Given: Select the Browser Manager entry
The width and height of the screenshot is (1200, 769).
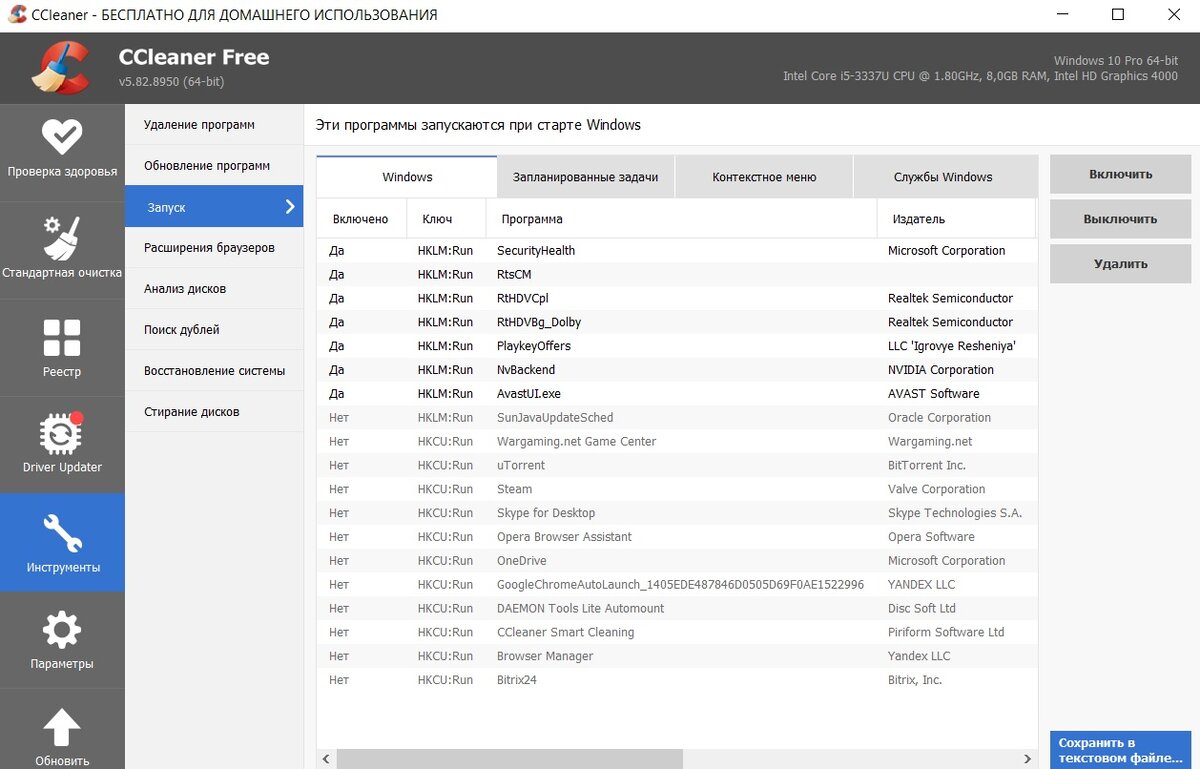Looking at the screenshot, I should pyautogui.click(x=677, y=656).
